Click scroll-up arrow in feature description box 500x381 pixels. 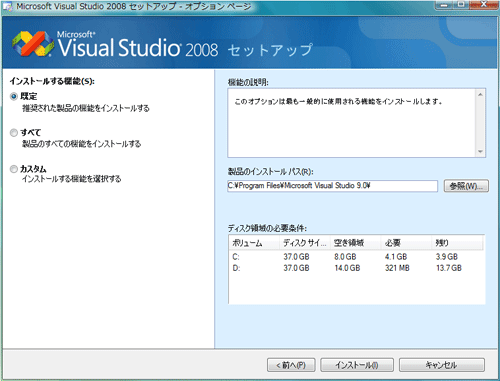coord(480,95)
